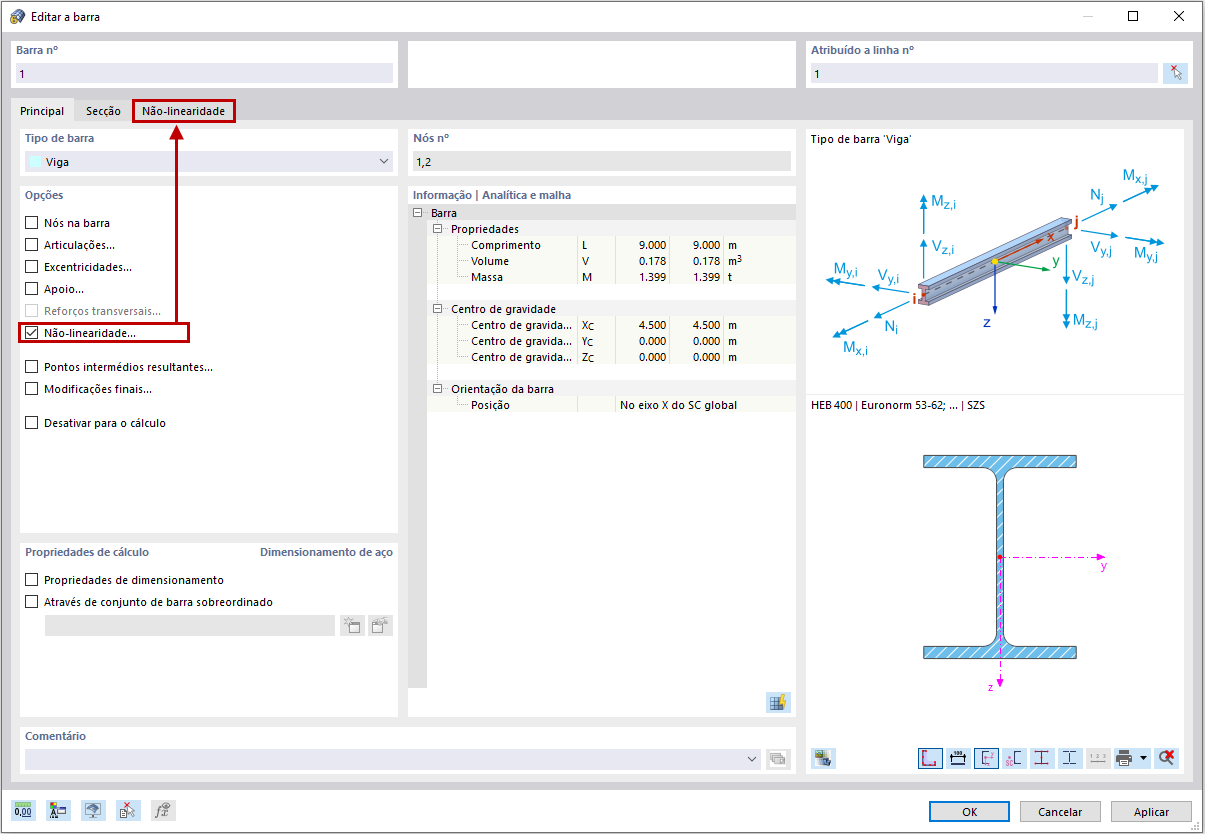1205x834 pixels.
Task: Confirm with the OK button
Action: [969, 812]
